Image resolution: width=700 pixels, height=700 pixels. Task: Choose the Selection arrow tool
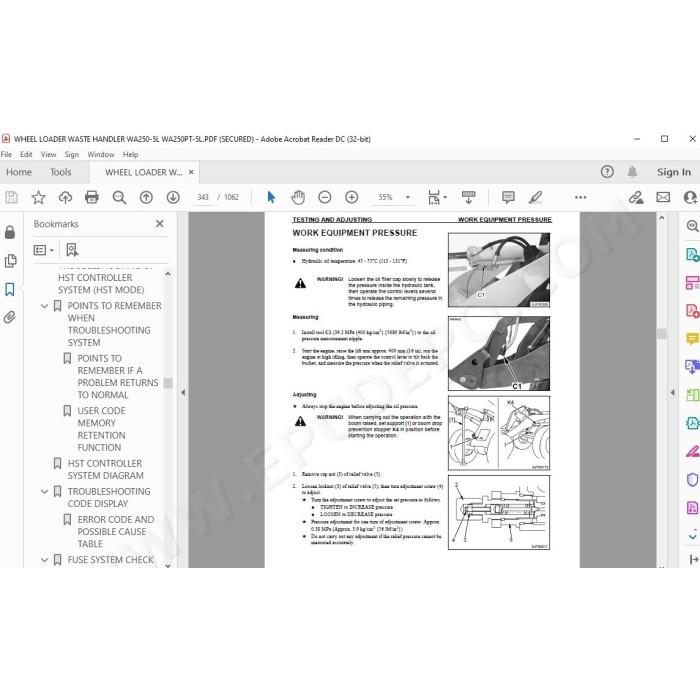tap(271, 197)
